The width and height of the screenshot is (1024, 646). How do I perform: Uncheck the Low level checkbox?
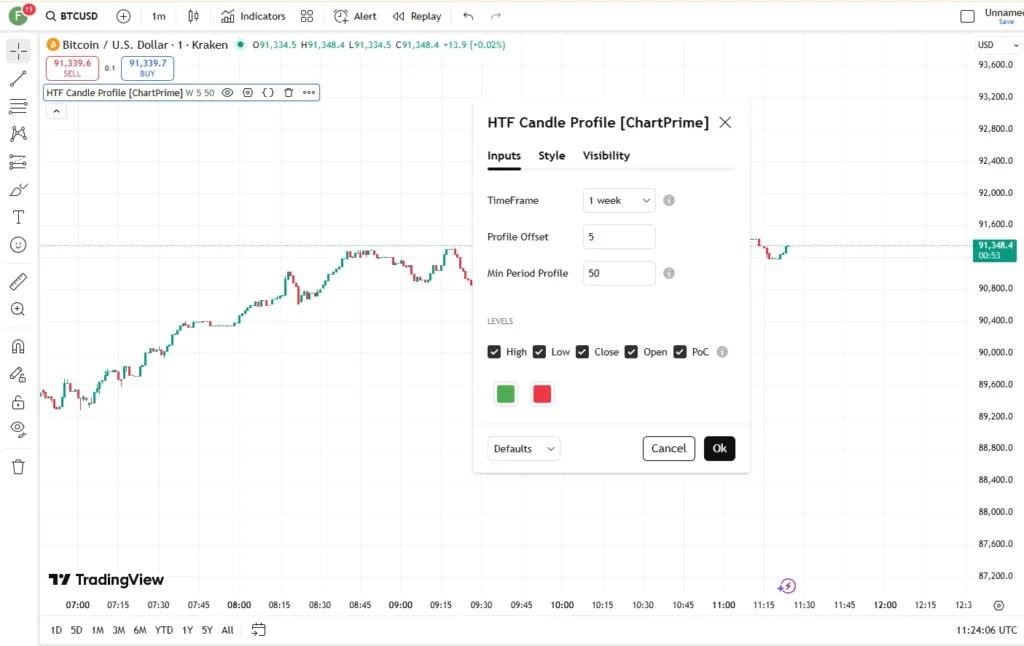[x=539, y=352]
